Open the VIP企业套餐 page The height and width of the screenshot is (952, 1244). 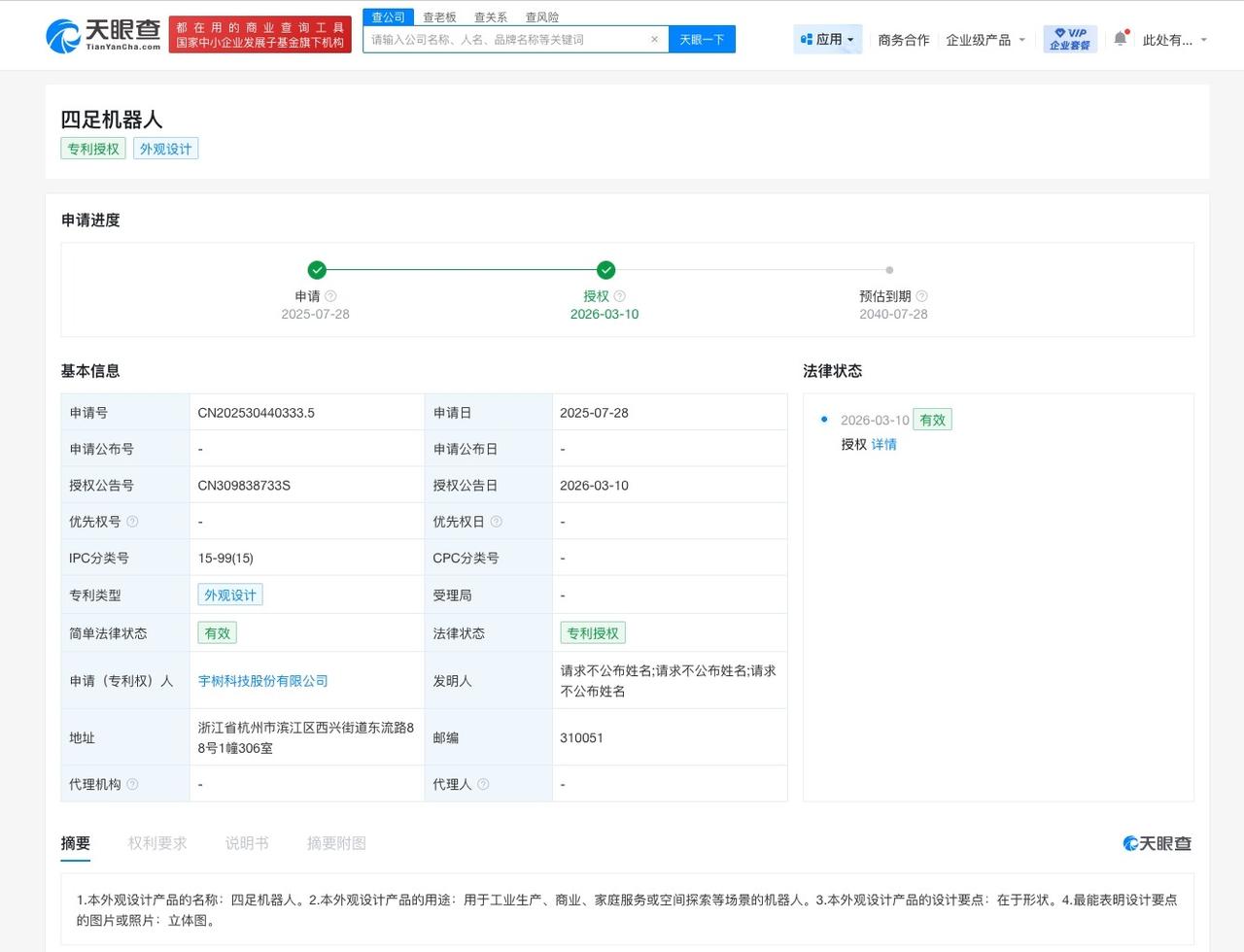click(x=1069, y=38)
